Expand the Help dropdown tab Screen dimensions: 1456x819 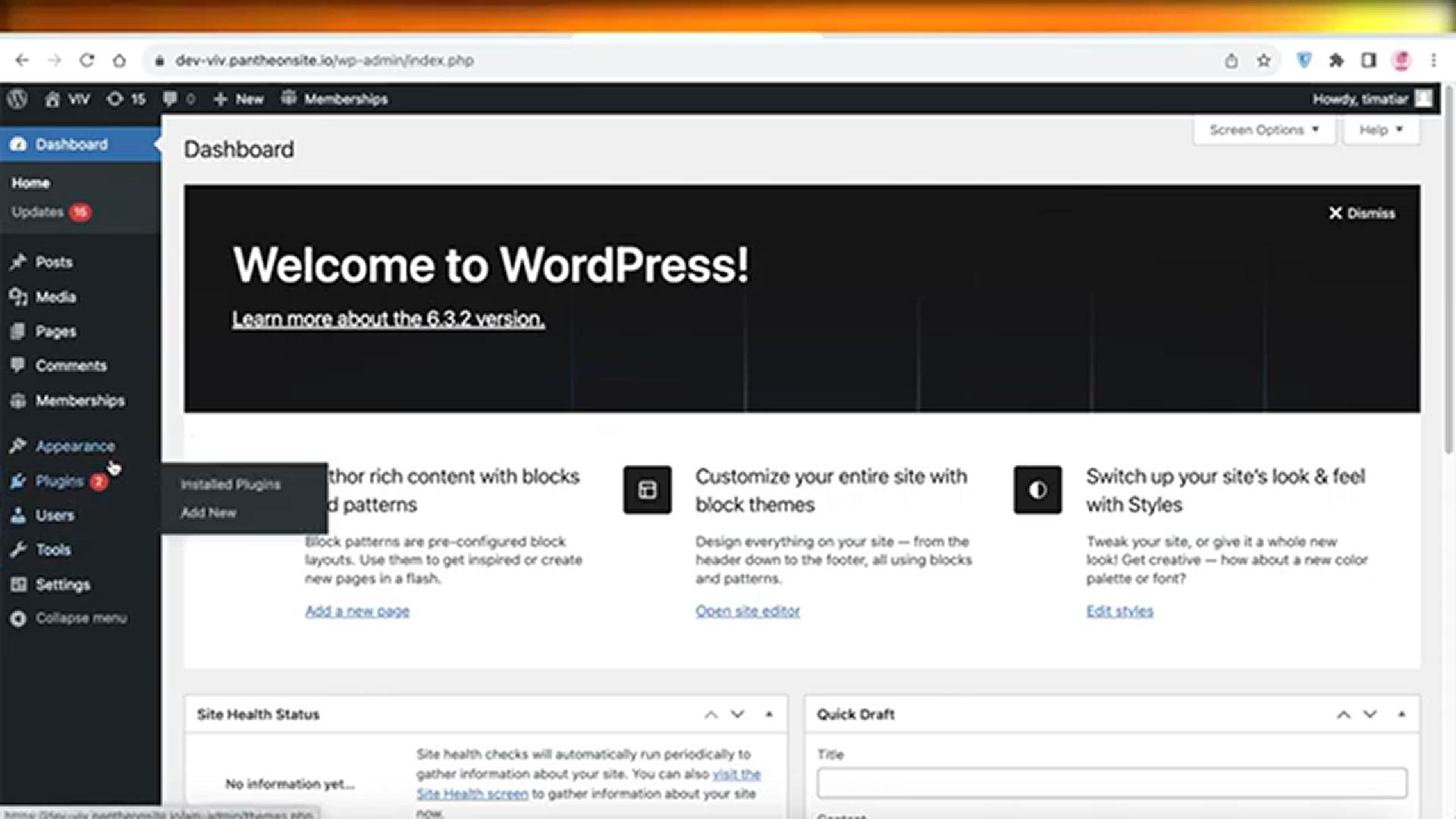tap(1381, 130)
